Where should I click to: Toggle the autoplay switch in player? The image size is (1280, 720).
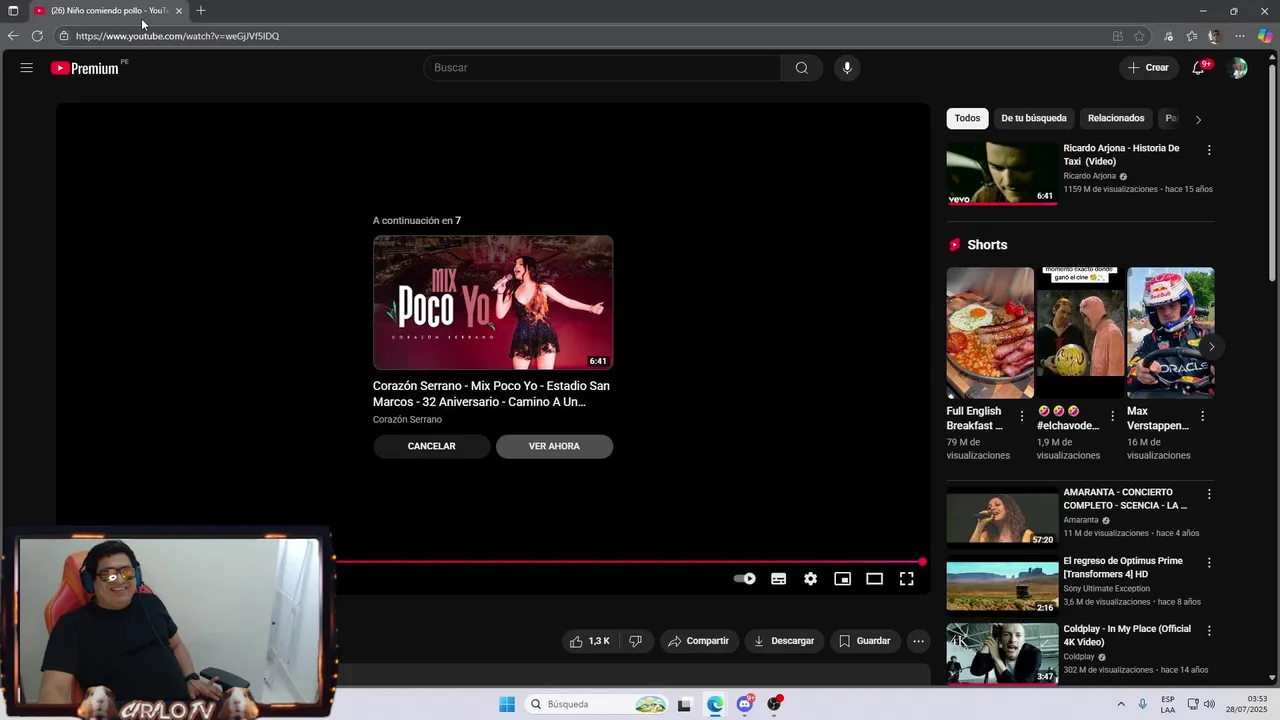click(x=745, y=579)
